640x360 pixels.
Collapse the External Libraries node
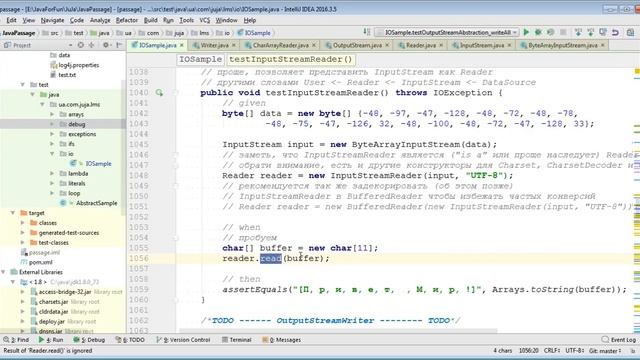click(4, 272)
